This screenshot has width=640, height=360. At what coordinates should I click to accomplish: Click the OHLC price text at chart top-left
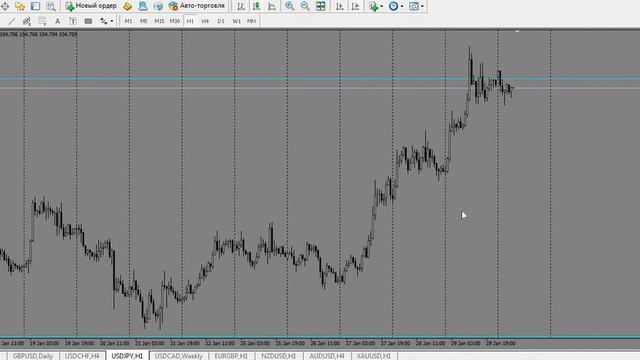pyautogui.click(x=38, y=34)
